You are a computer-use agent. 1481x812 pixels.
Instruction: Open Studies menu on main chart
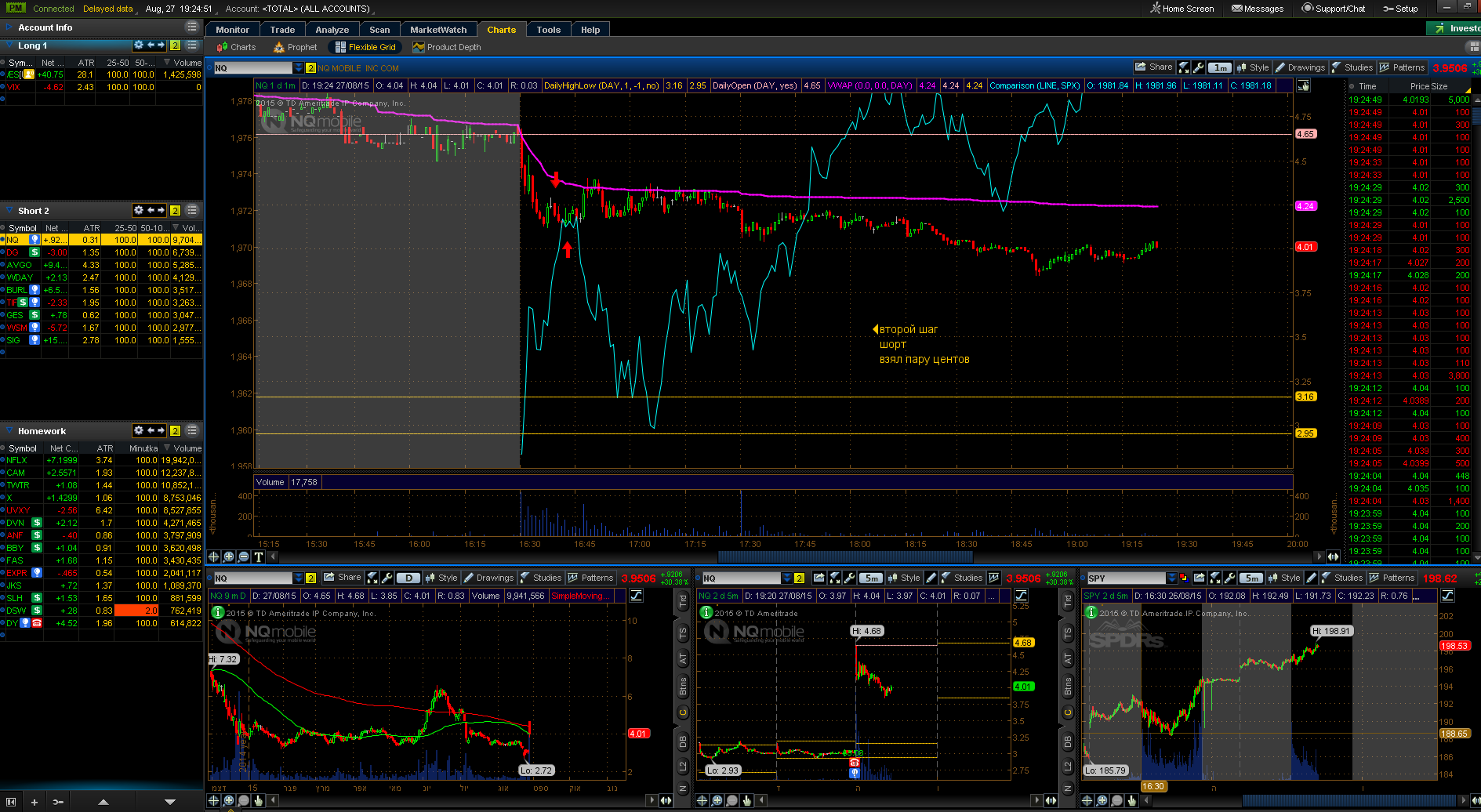pos(1352,67)
